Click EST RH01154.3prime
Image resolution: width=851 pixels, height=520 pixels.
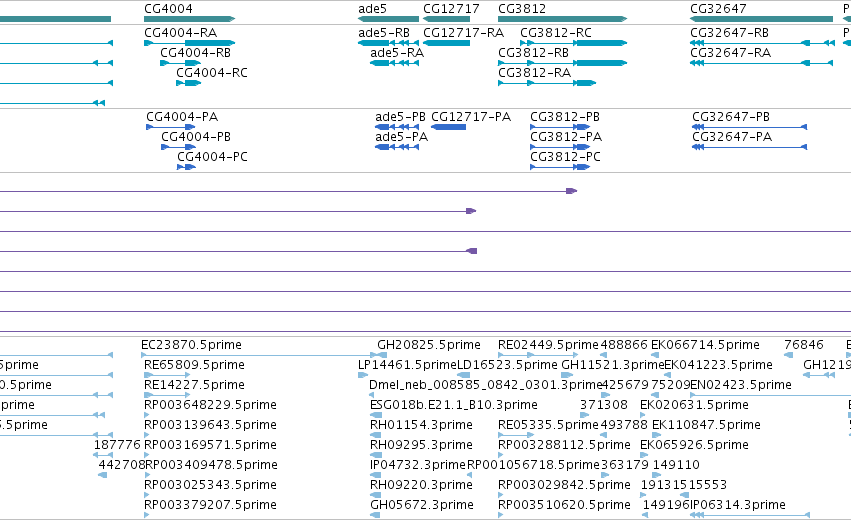tap(421, 425)
